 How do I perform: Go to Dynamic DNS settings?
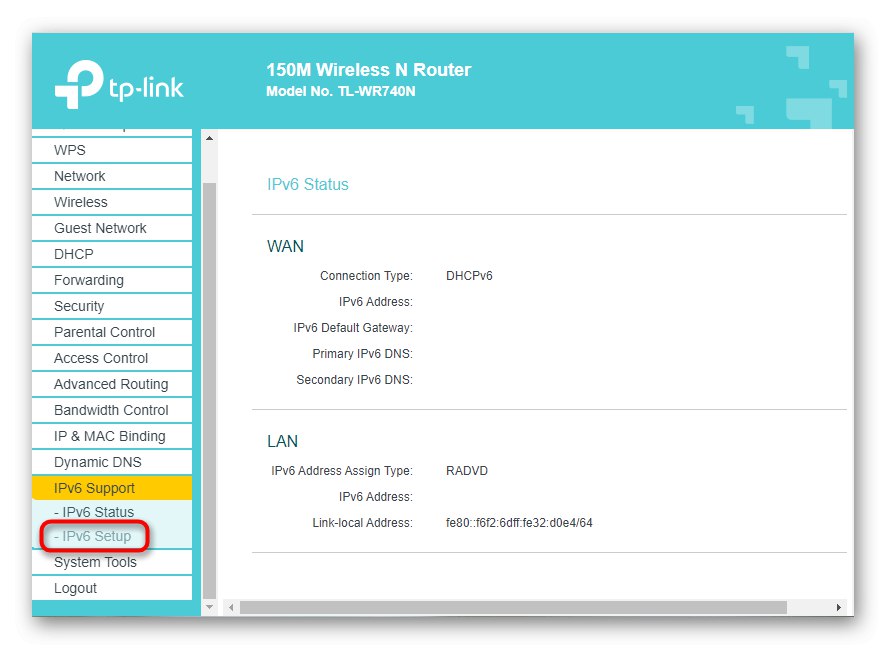pyautogui.click(x=112, y=462)
